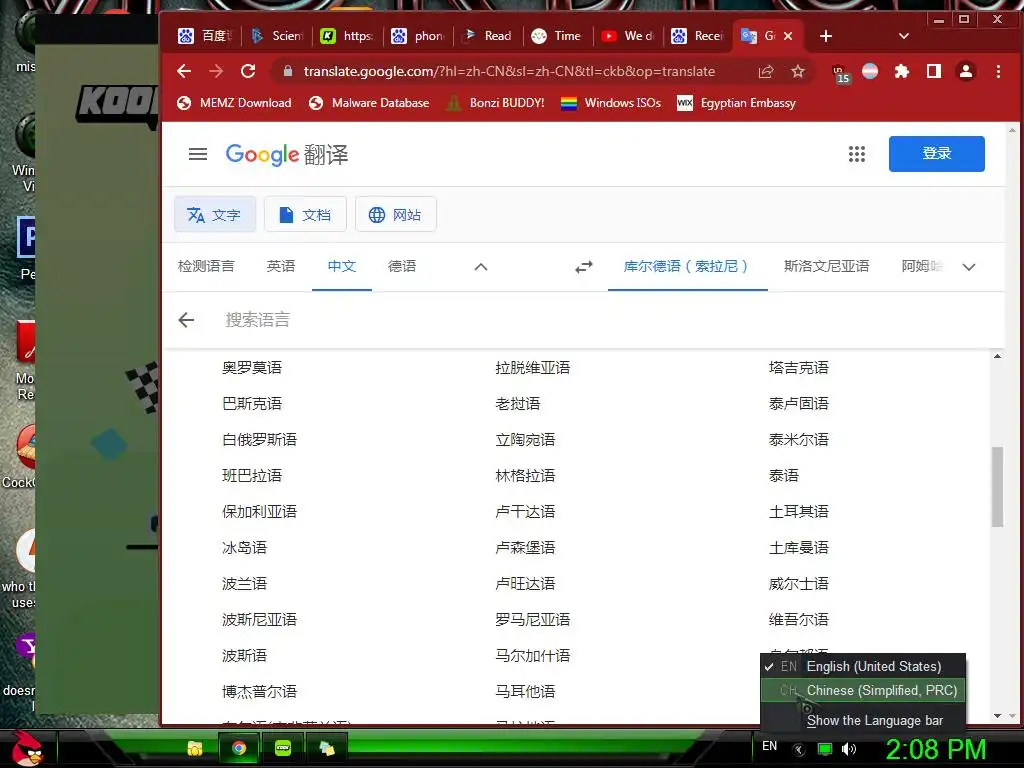The image size is (1024, 768).
Task: Close the active Google Translate tab
Action: point(788,36)
